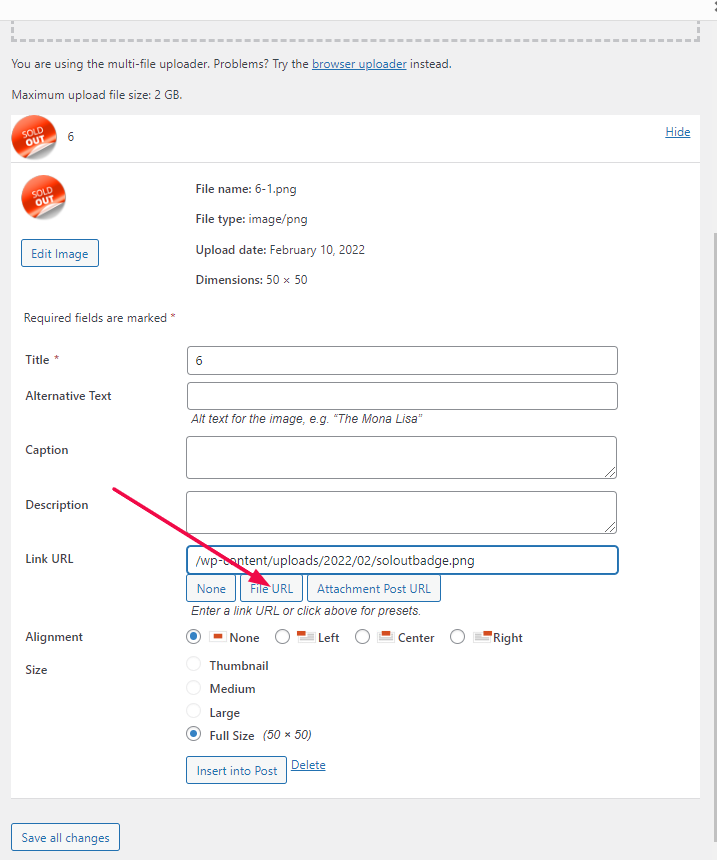Choose the Full Size radio option
717x860 pixels.
point(194,734)
